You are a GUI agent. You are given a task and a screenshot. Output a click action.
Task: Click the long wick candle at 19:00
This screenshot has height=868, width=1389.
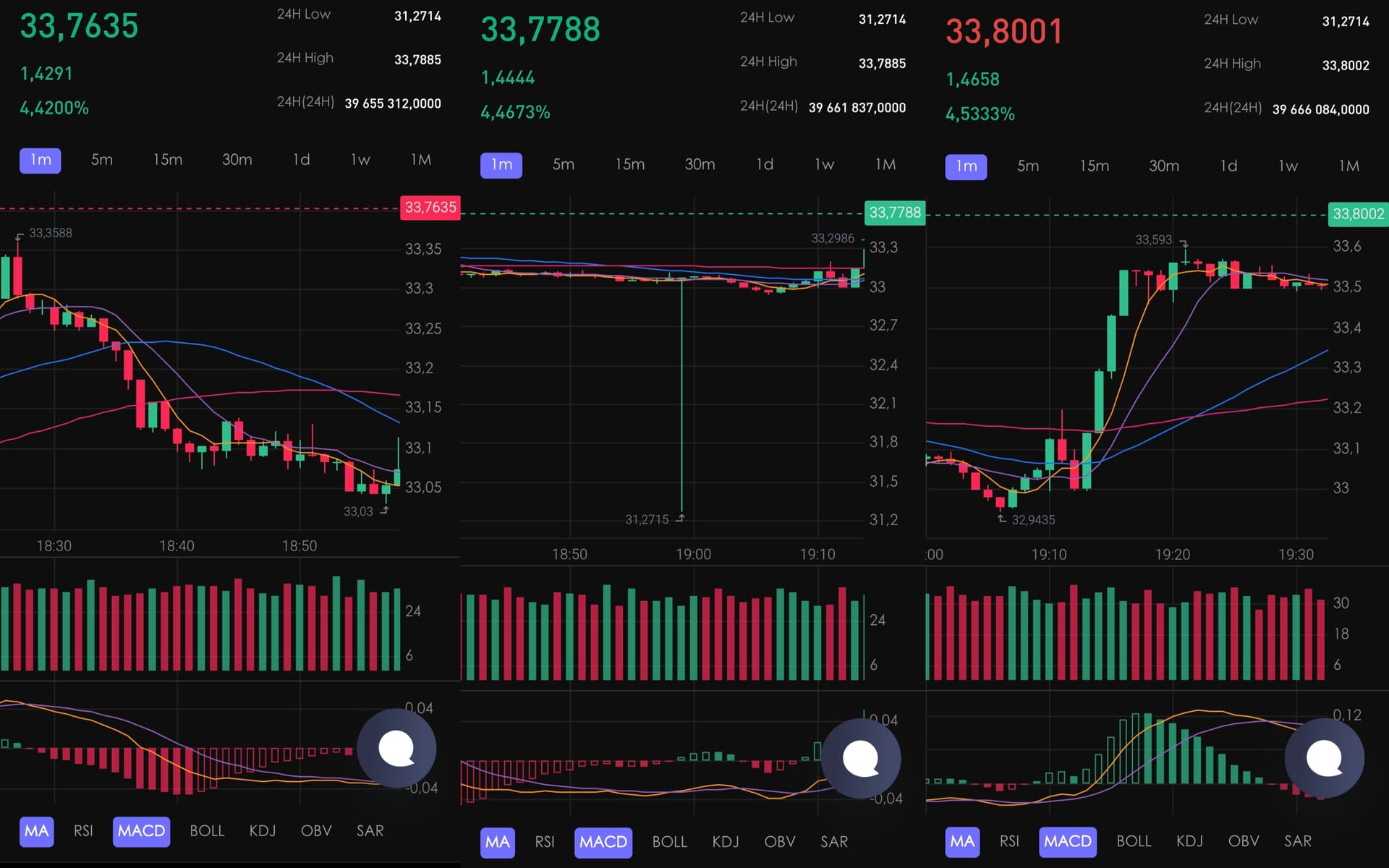681,398
